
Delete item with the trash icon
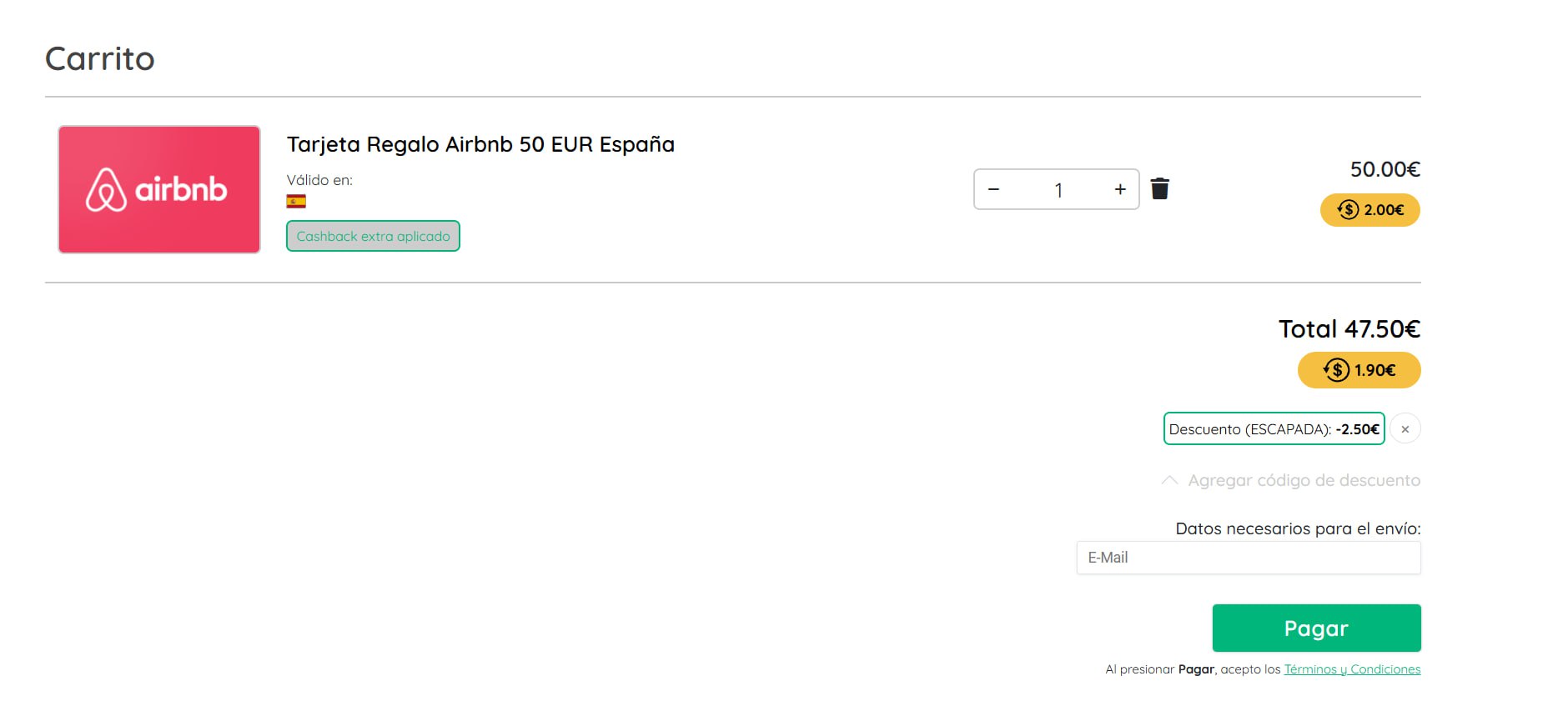[1159, 189]
